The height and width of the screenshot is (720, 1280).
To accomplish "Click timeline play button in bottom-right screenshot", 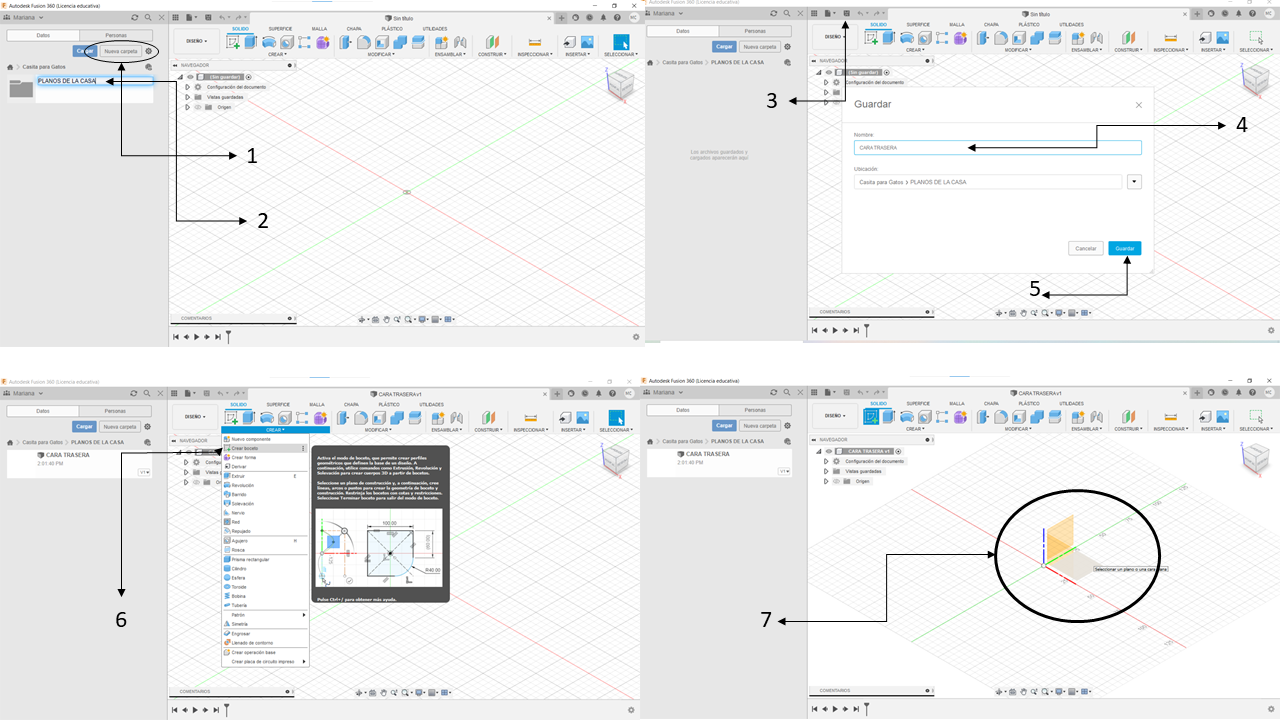I will pyautogui.click(x=836, y=709).
